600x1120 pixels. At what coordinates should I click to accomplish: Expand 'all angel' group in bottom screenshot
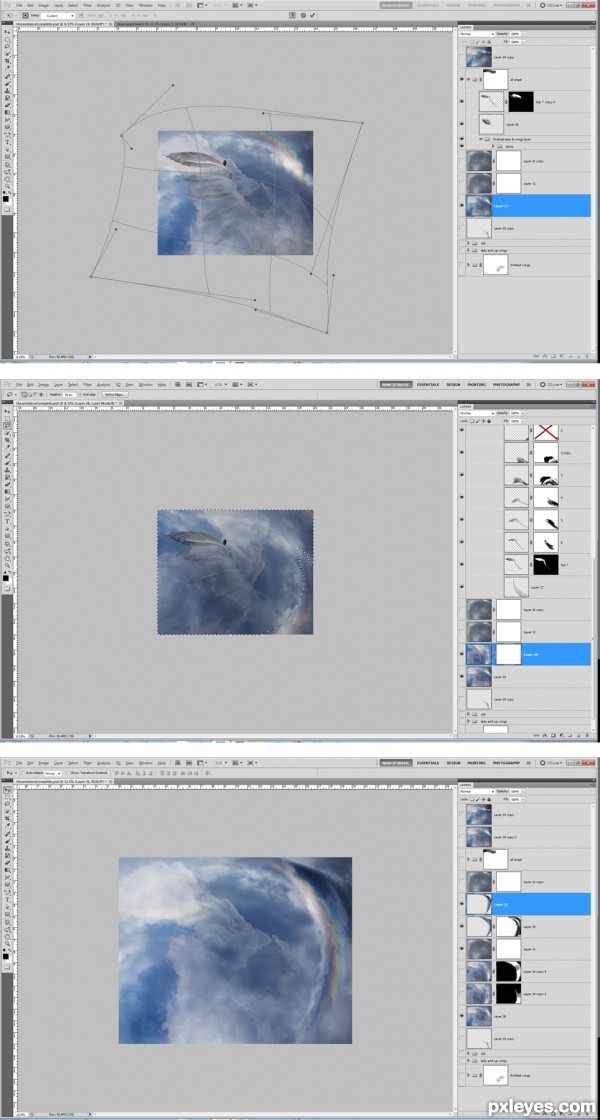[x=469, y=859]
